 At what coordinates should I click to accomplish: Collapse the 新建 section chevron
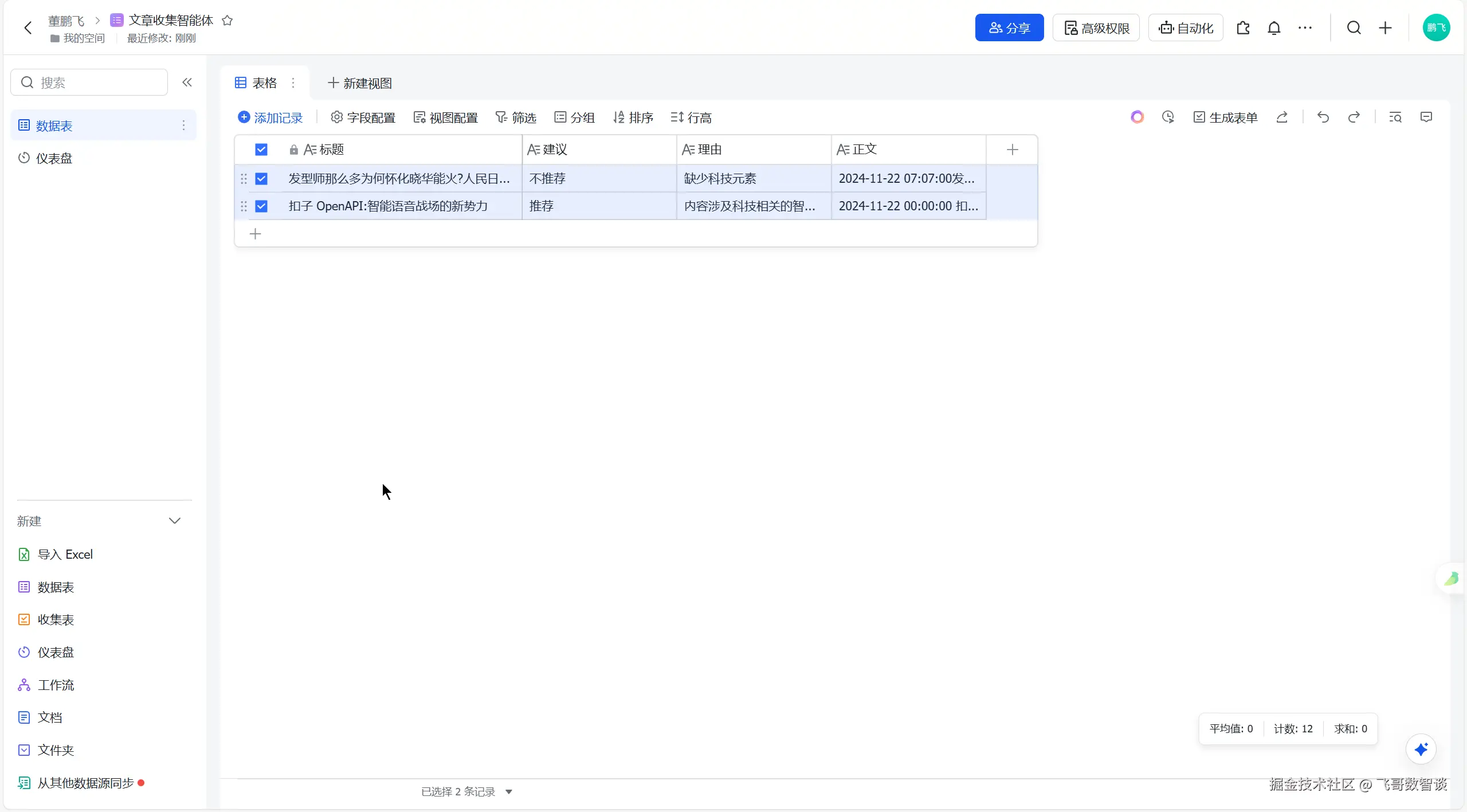pyautogui.click(x=175, y=521)
